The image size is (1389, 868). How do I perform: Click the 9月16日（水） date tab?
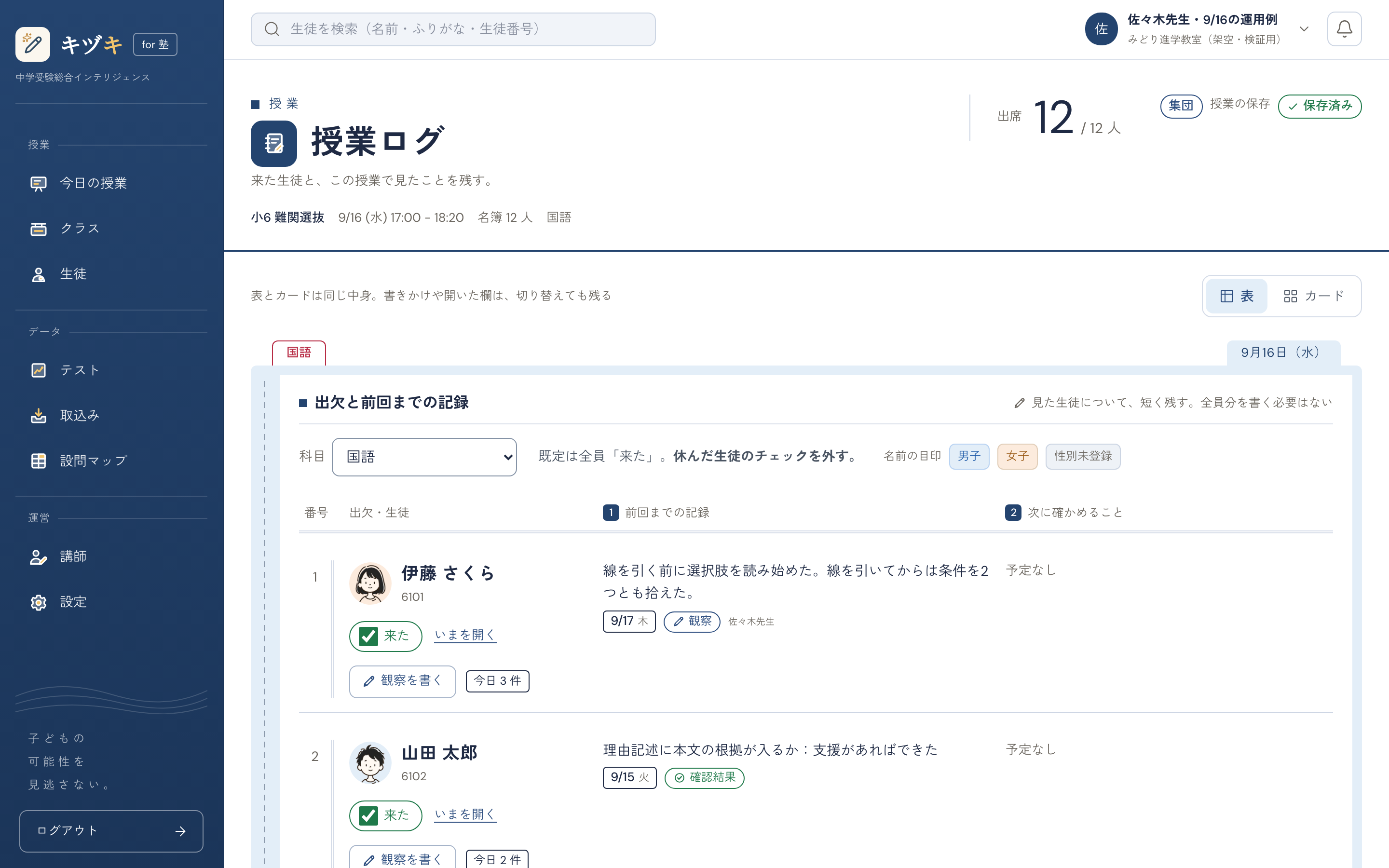1283,353
